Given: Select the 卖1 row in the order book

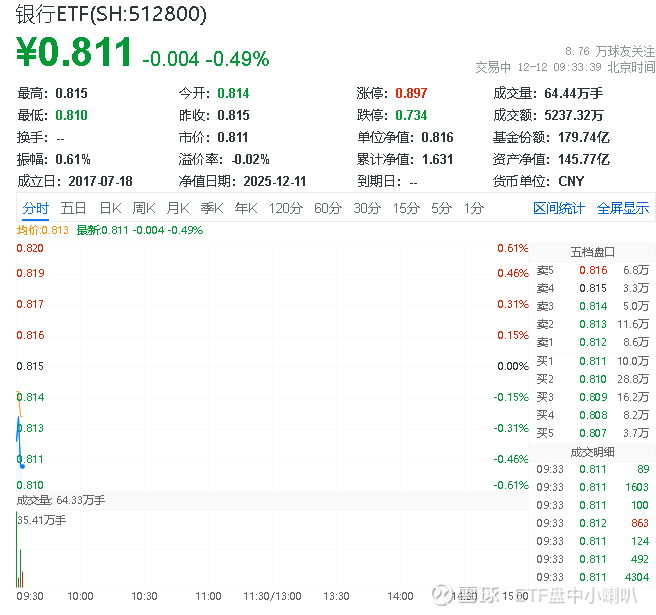Looking at the screenshot, I should click(x=592, y=342).
